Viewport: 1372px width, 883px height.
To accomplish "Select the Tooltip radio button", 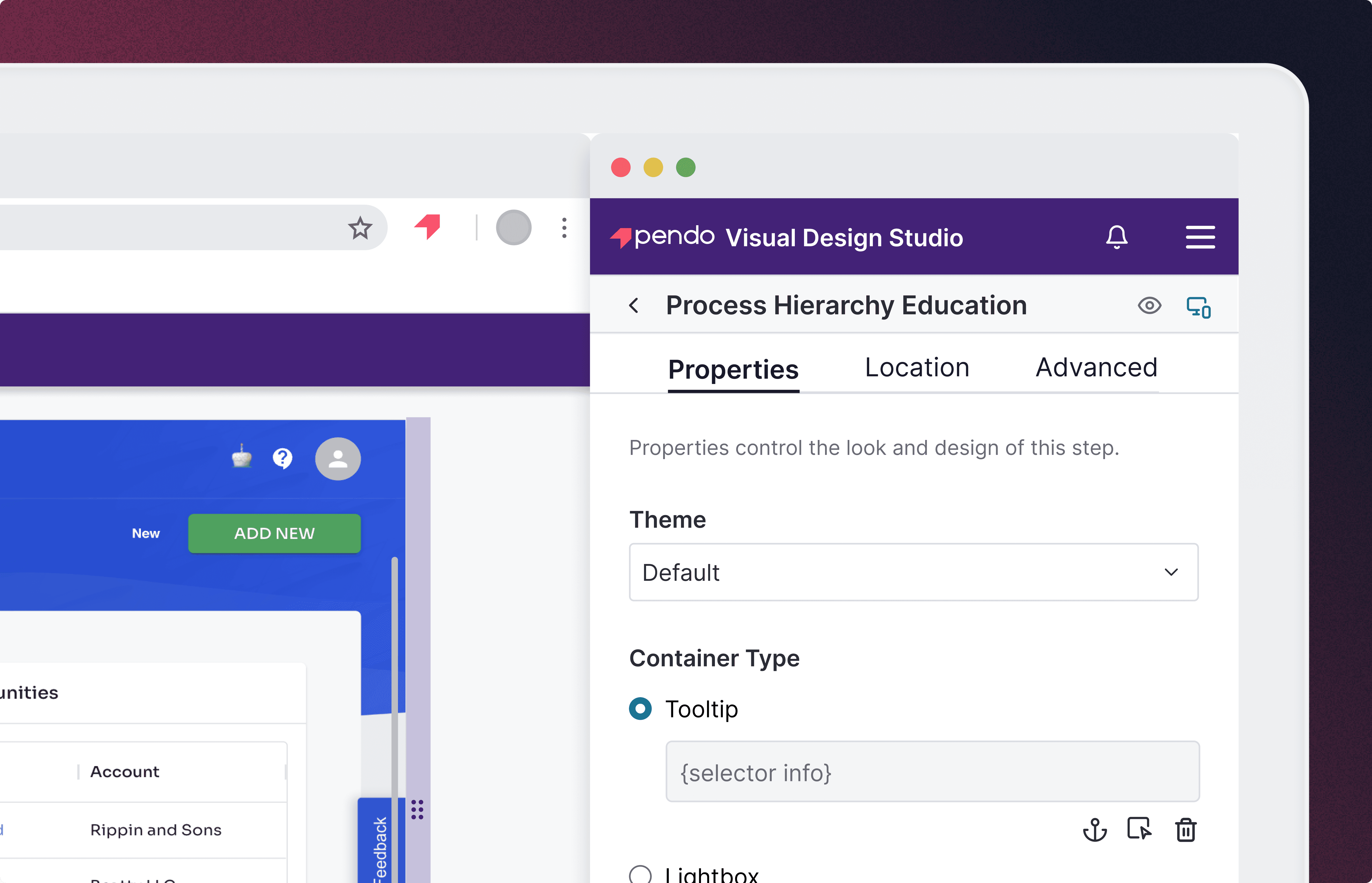I will 641,709.
